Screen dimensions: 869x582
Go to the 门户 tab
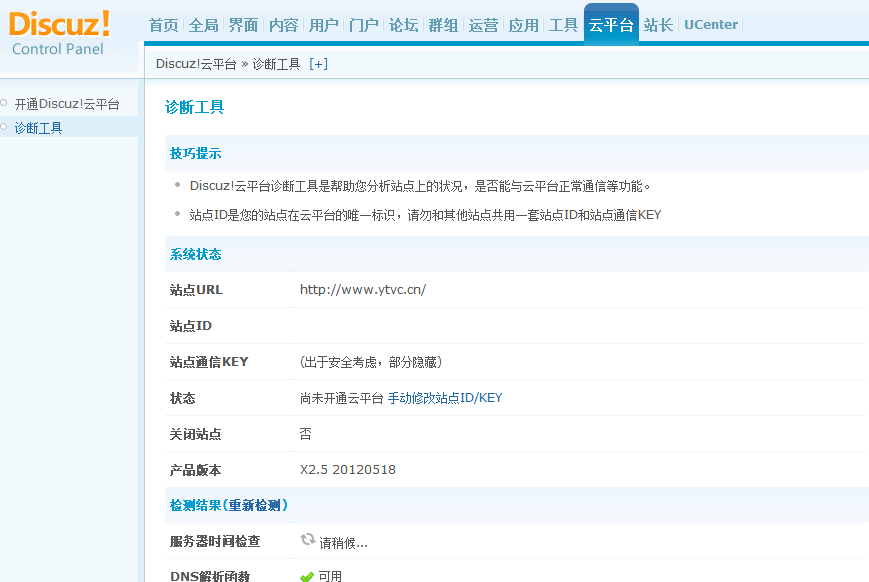pyautogui.click(x=364, y=25)
